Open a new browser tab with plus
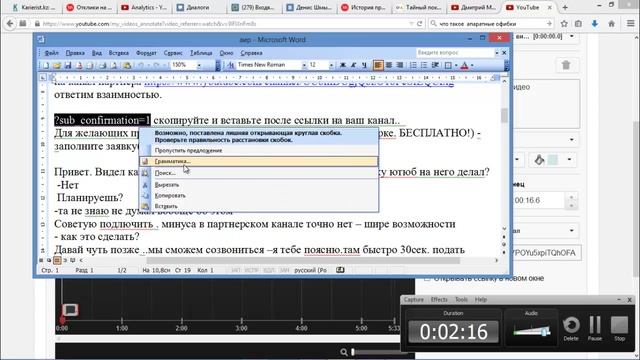640x360 pixels. coord(565,7)
